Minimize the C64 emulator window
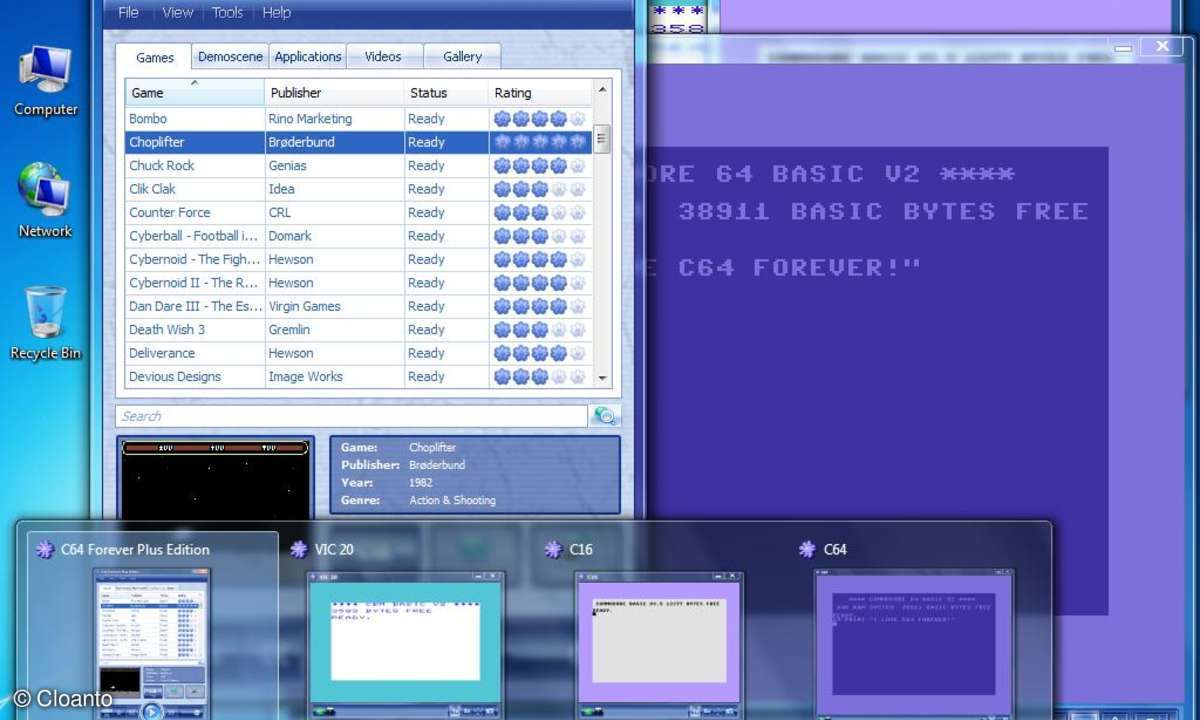 pyautogui.click(x=1124, y=46)
